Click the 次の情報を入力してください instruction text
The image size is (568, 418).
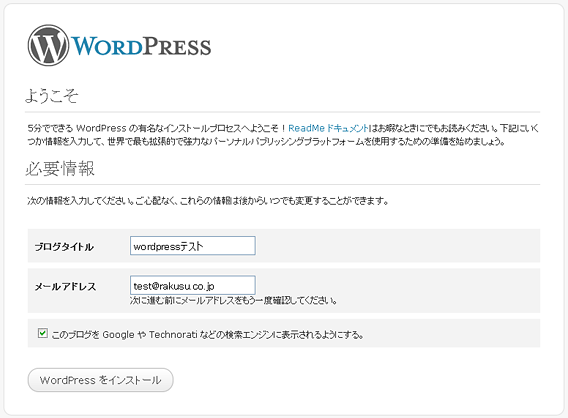(x=208, y=201)
